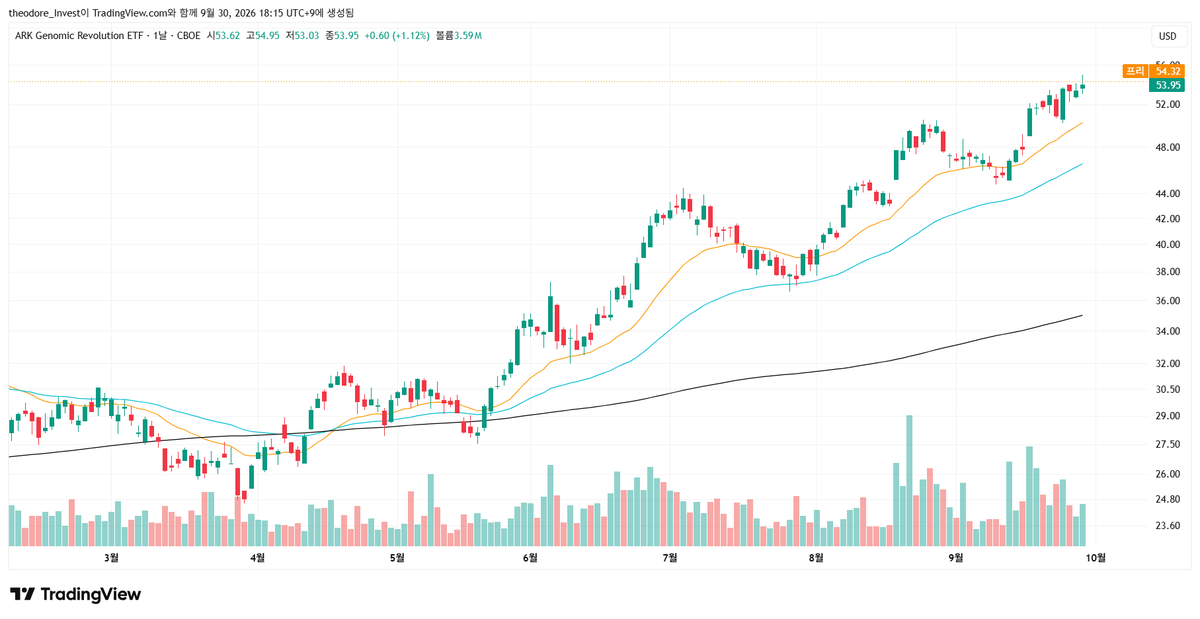Click the 4월 label on the time axis

pyautogui.click(x=257, y=557)
